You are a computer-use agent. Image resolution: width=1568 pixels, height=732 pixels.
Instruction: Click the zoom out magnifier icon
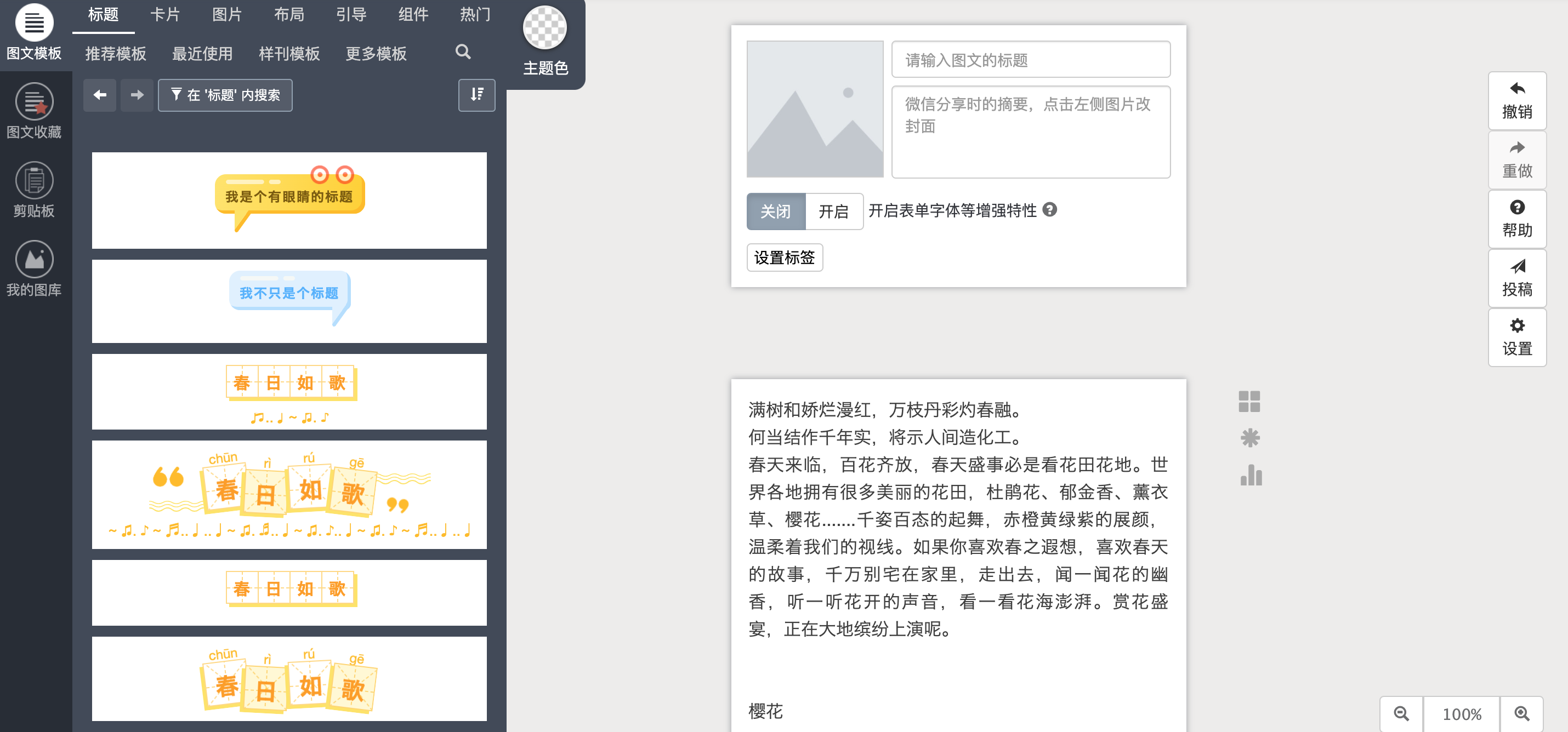coord(1401,713)
